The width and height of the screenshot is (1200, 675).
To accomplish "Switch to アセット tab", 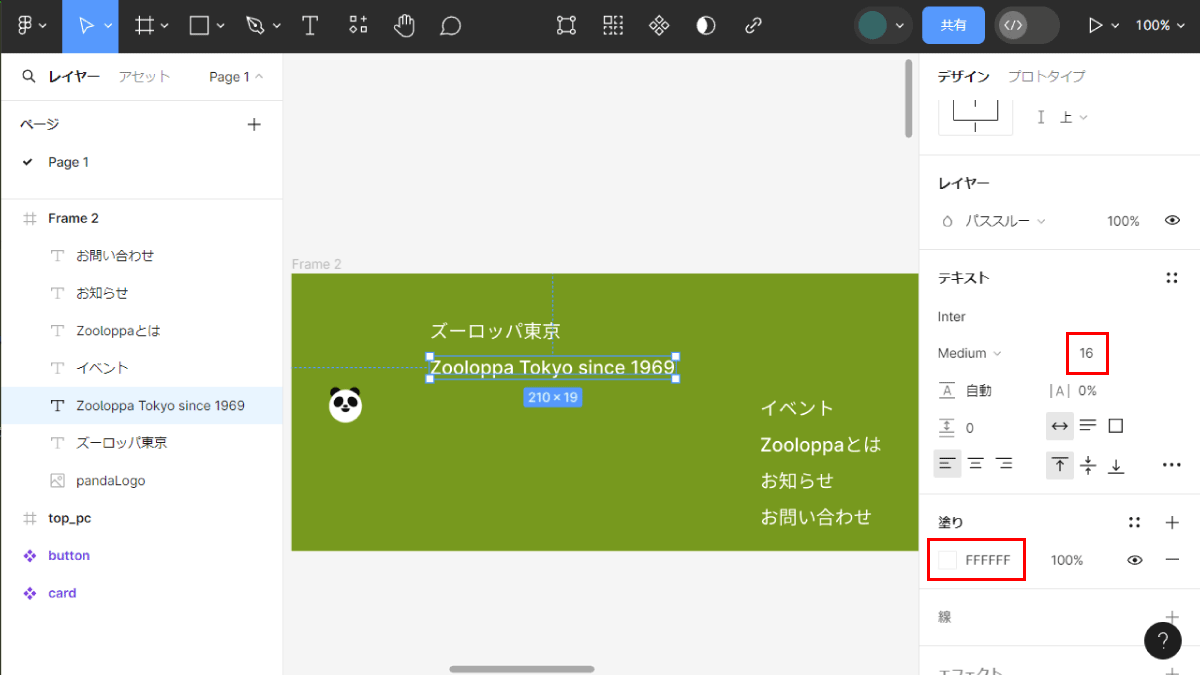I will pos(144,77).
